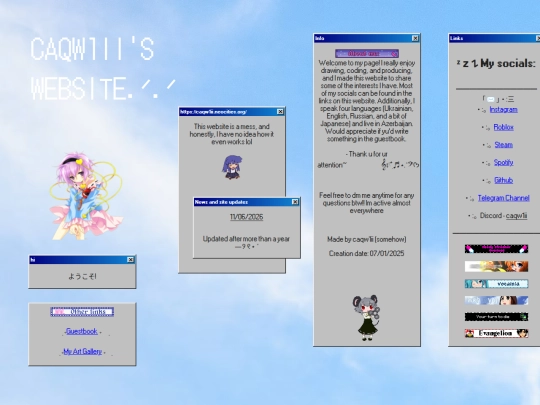Click the CAQW1II'S WEBSITE title

pos(102,68)
